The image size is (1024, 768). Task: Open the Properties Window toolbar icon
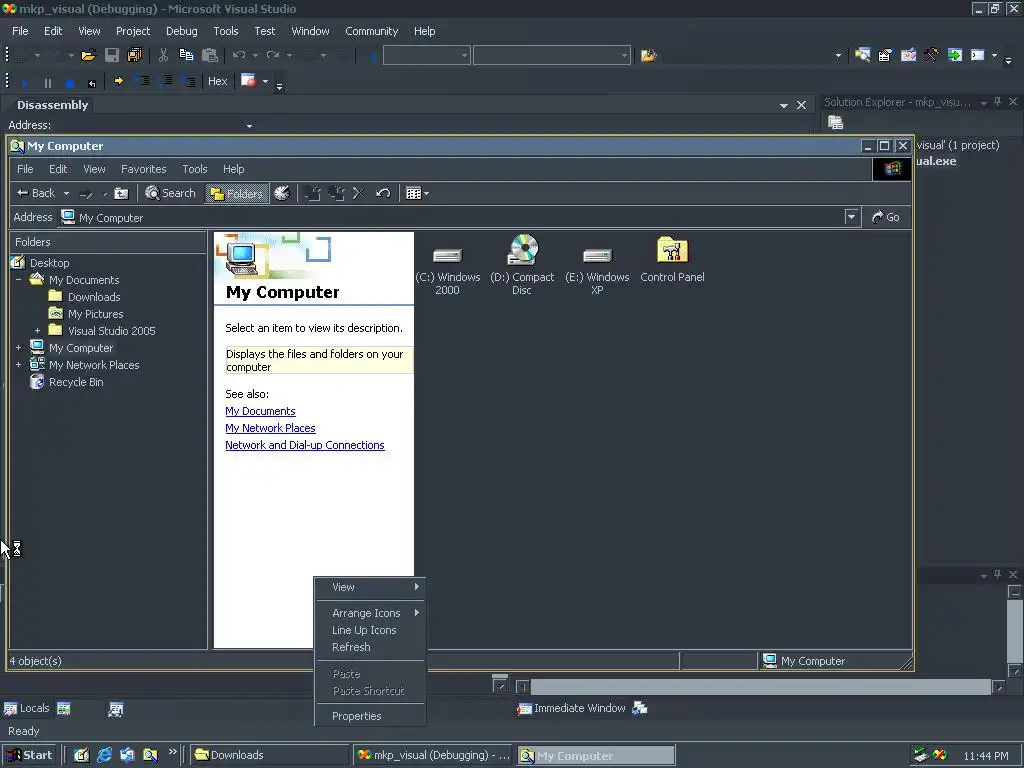point(885,56)
